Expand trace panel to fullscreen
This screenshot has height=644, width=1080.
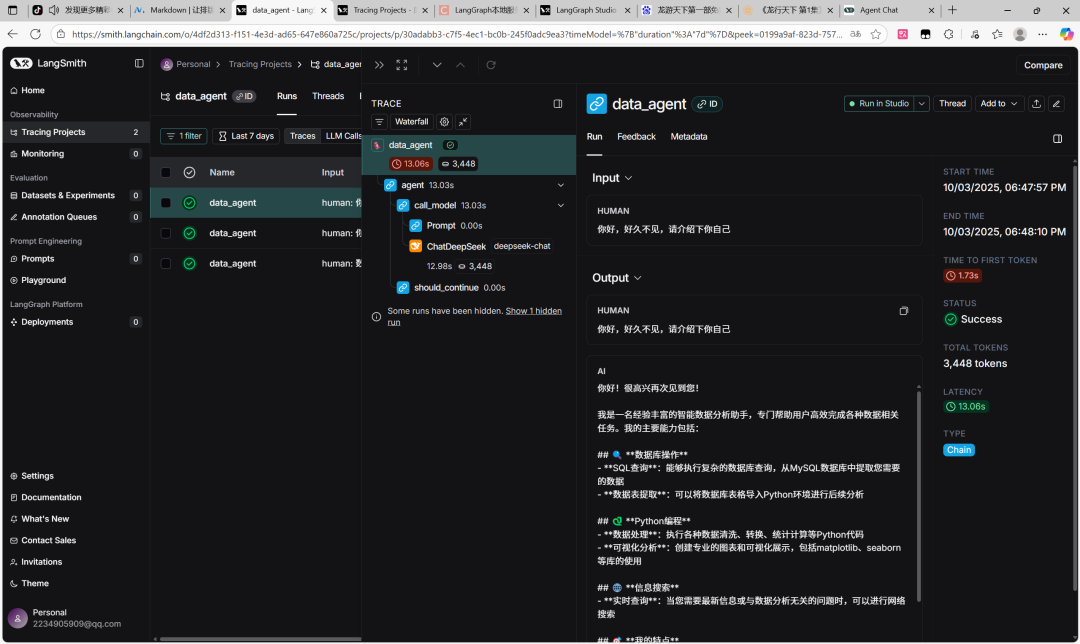tap(402, 65)
